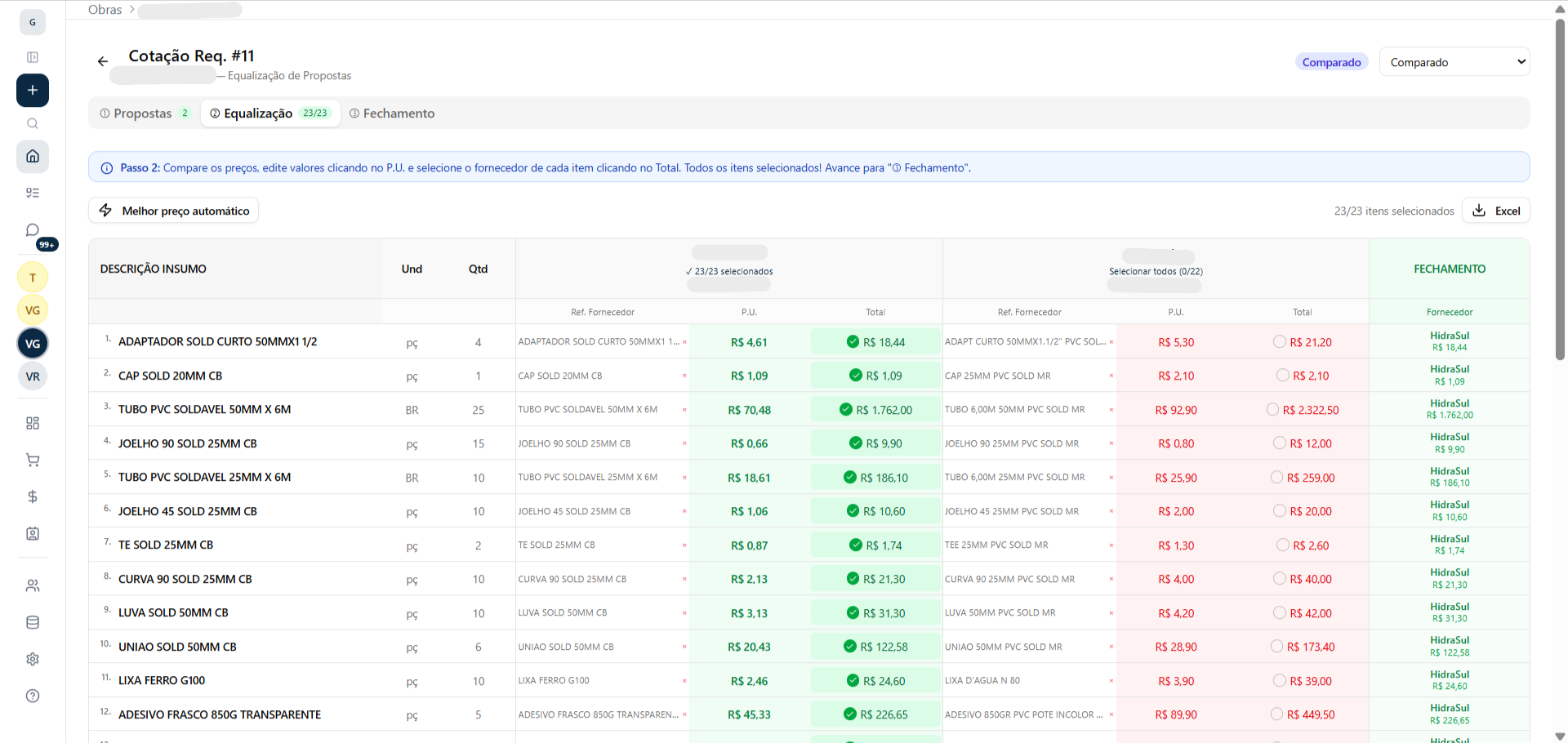Click the Melhor preço automático button
The width and height of the screenshot is (1568, 743).
point(174,211)
